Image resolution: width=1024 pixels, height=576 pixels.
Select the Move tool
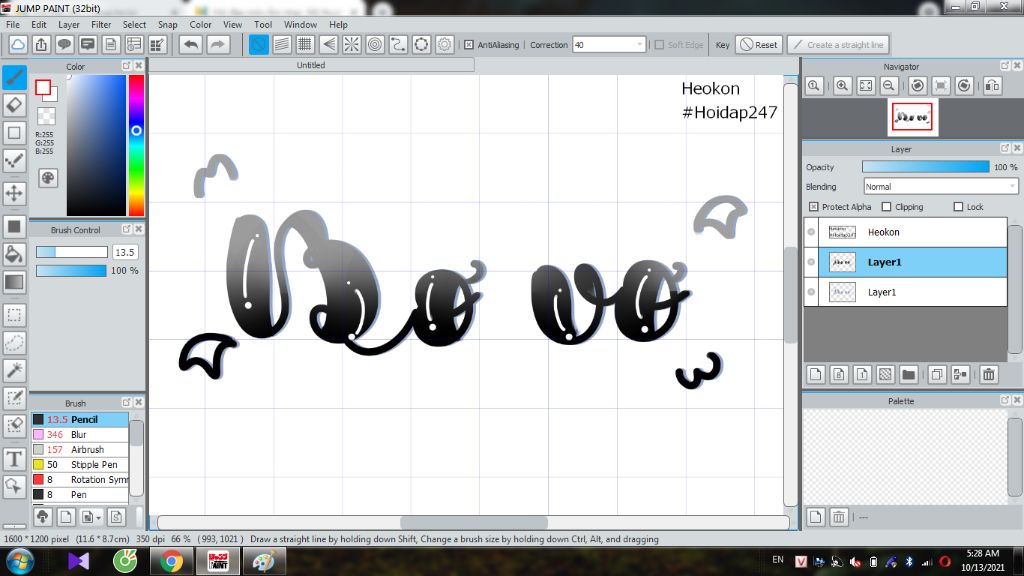(14, 193)
